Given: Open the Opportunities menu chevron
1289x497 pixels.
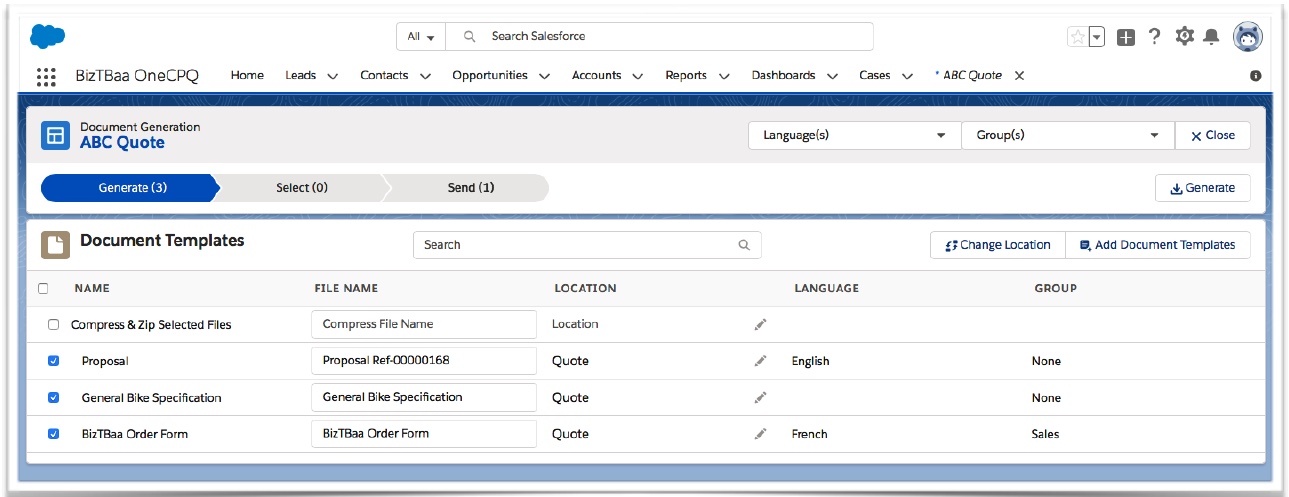Looking at the screenshot, I should tap(545, 76).
